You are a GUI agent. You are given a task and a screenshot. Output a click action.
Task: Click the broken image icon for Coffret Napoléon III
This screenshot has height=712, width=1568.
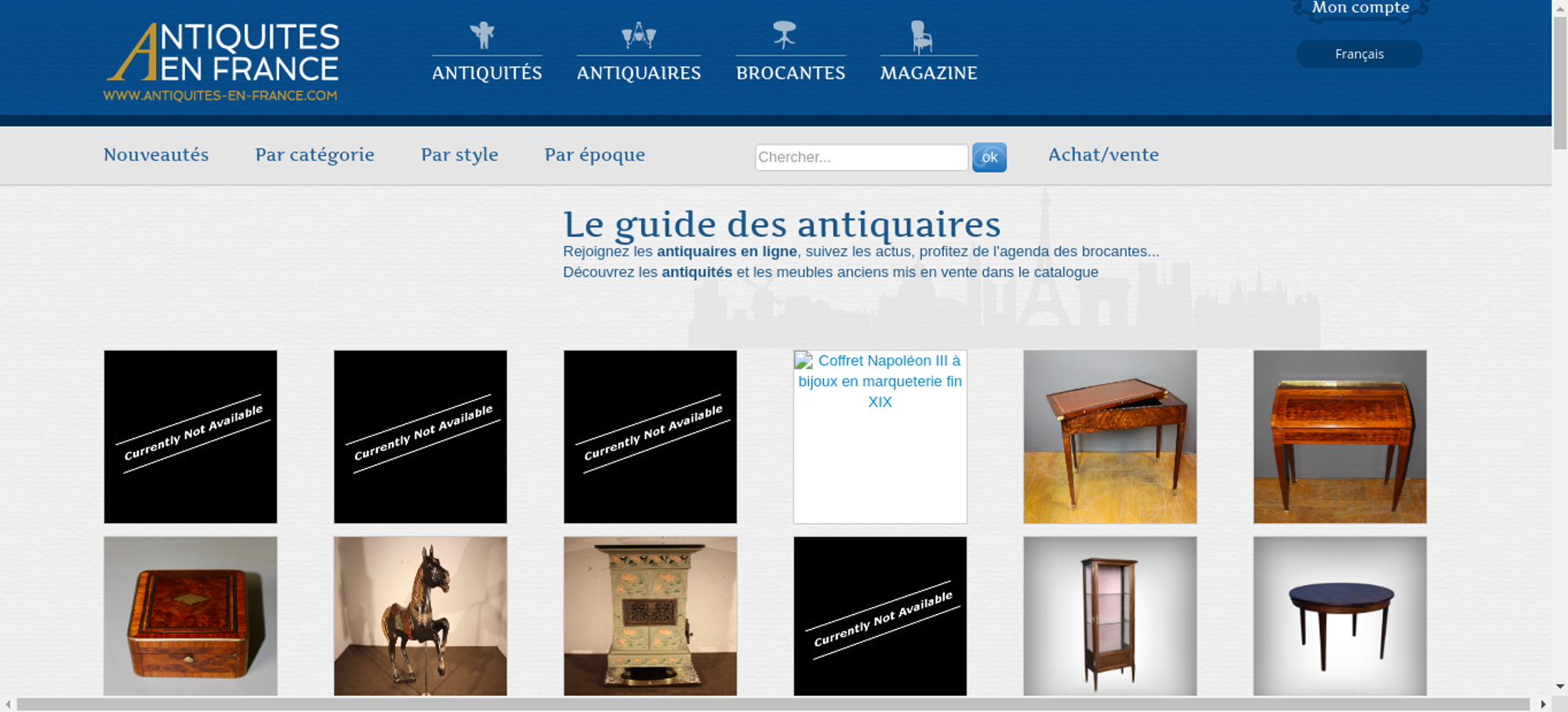pyautogui.click(x=804, y=361)
